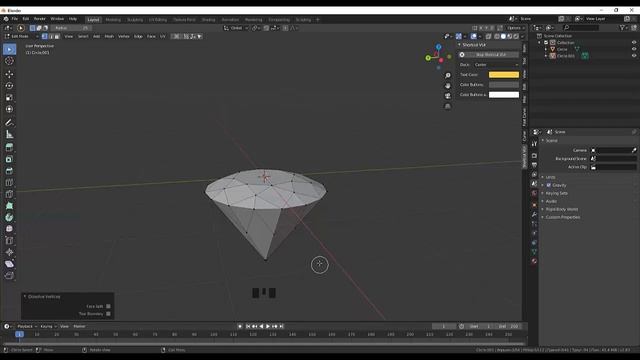Image resolution: width=640 pixels, height=360 pixels.
Task: Select the Edge Slide tool
Action: coord(9,240)
